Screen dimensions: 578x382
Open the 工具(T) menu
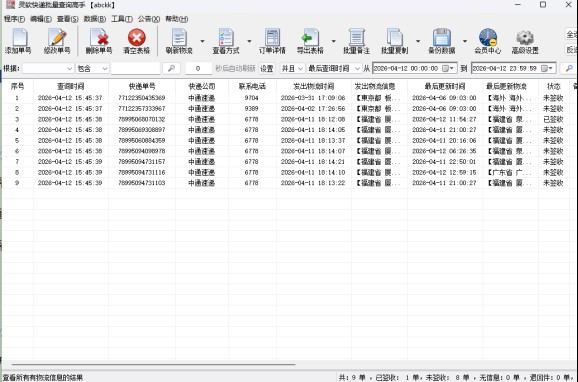click(x=122, y=19)
